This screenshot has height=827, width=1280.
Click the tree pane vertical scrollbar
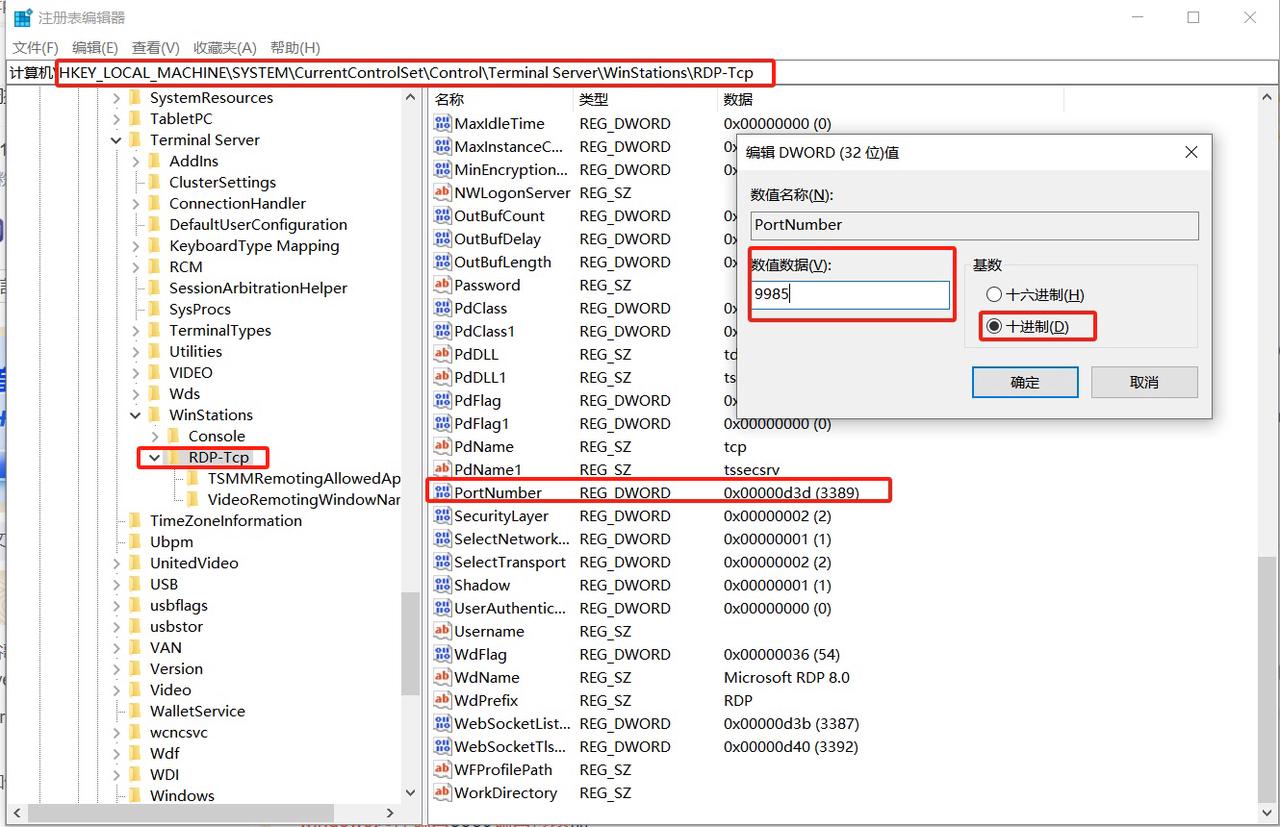click(x=410, y=640)
